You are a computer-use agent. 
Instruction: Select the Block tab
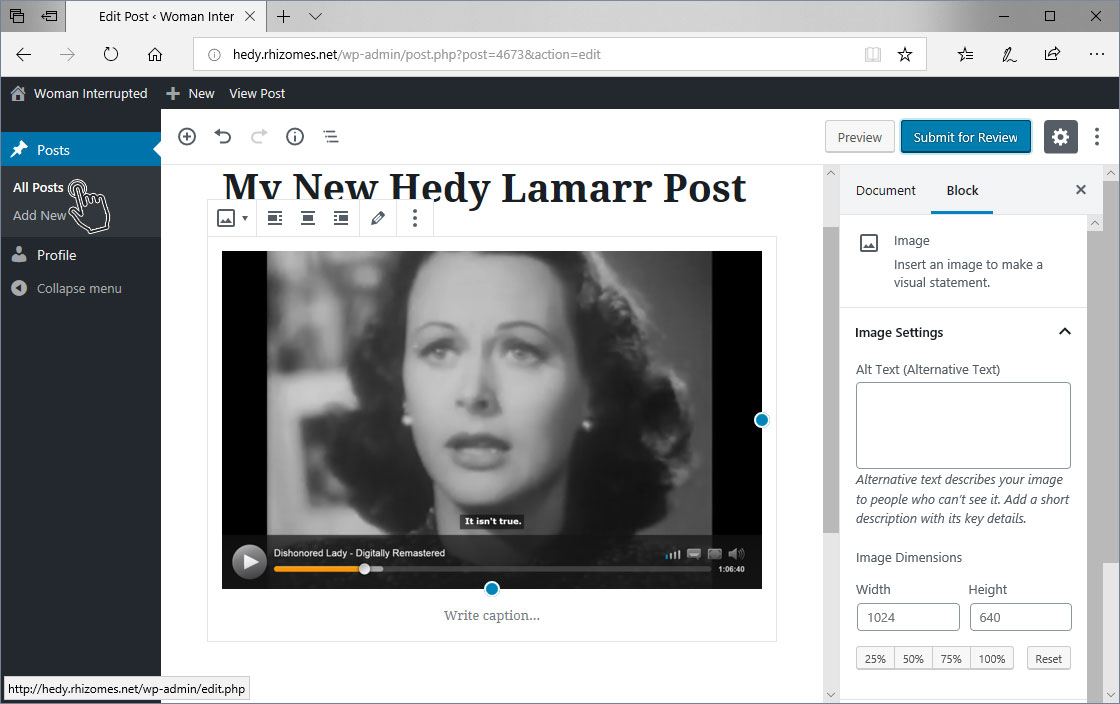click(x=962, y=191)
